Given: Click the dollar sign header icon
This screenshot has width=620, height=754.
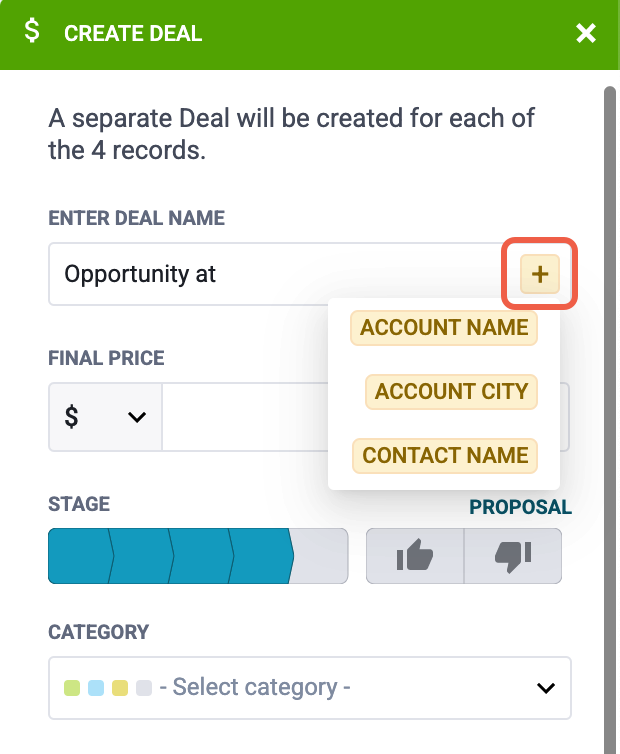Looking at the screenshot, I should [x=33, y=32].
